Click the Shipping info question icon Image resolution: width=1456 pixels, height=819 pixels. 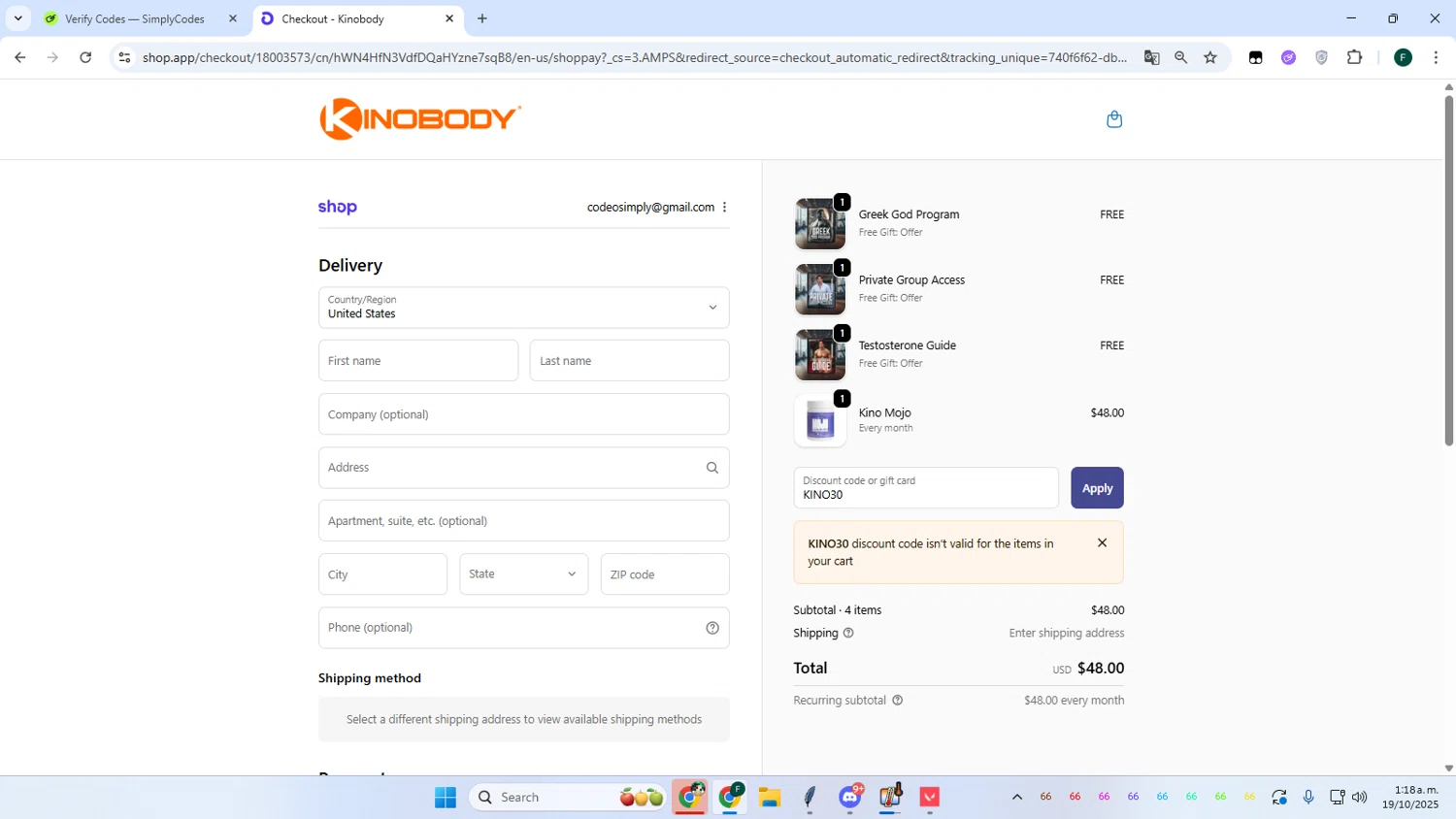(848, 633)
